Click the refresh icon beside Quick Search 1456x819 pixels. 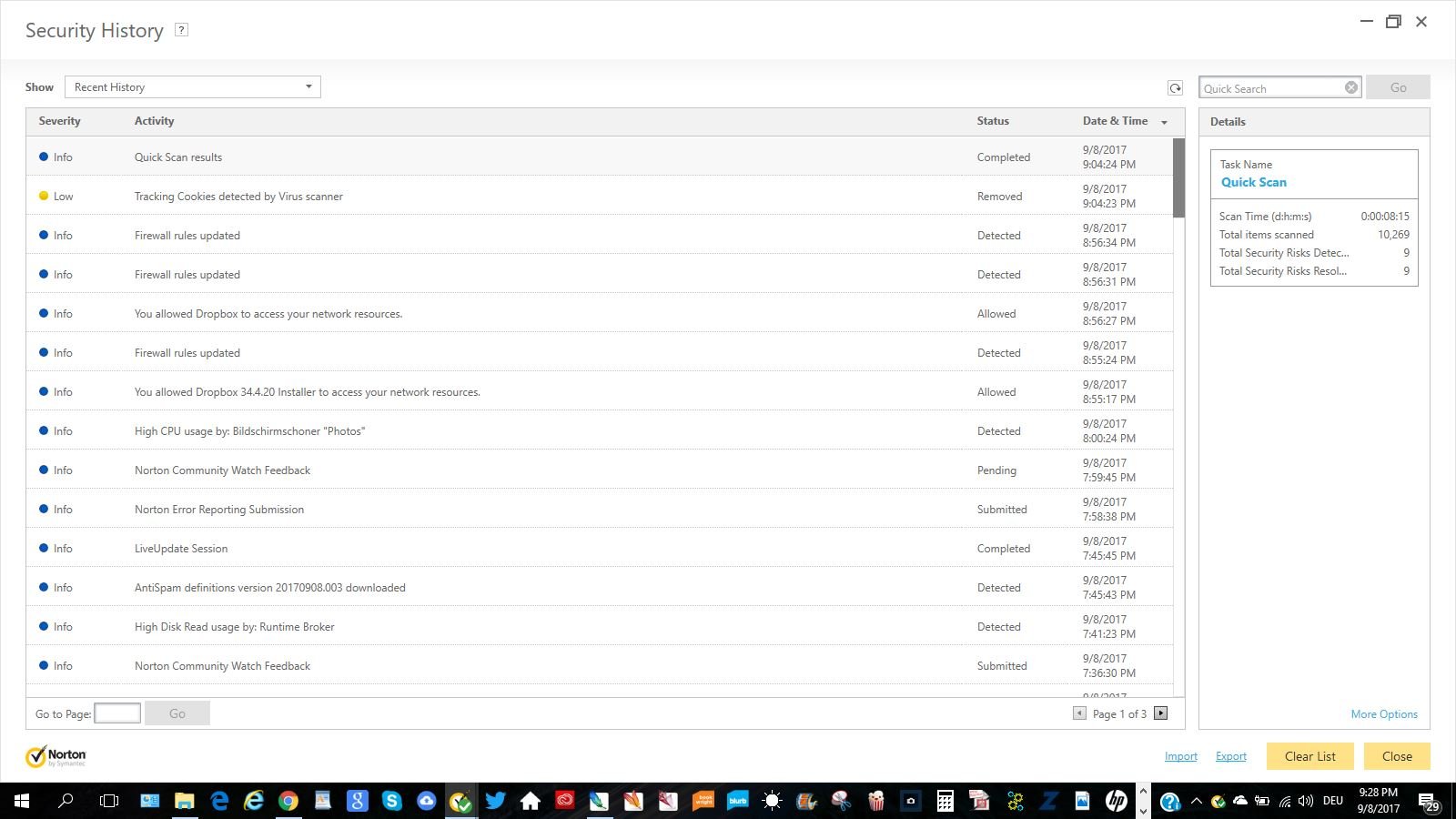[x=1176, y=88]
